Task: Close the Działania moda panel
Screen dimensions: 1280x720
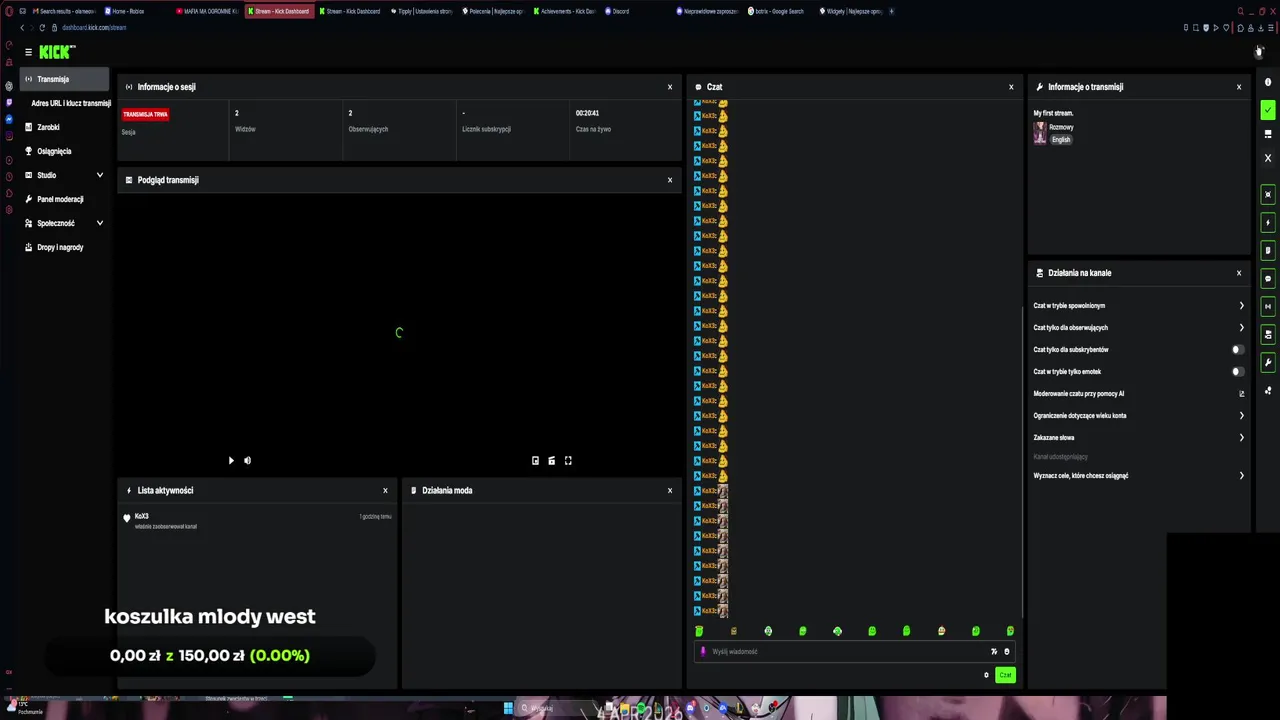Action: (x=670, y=491)
